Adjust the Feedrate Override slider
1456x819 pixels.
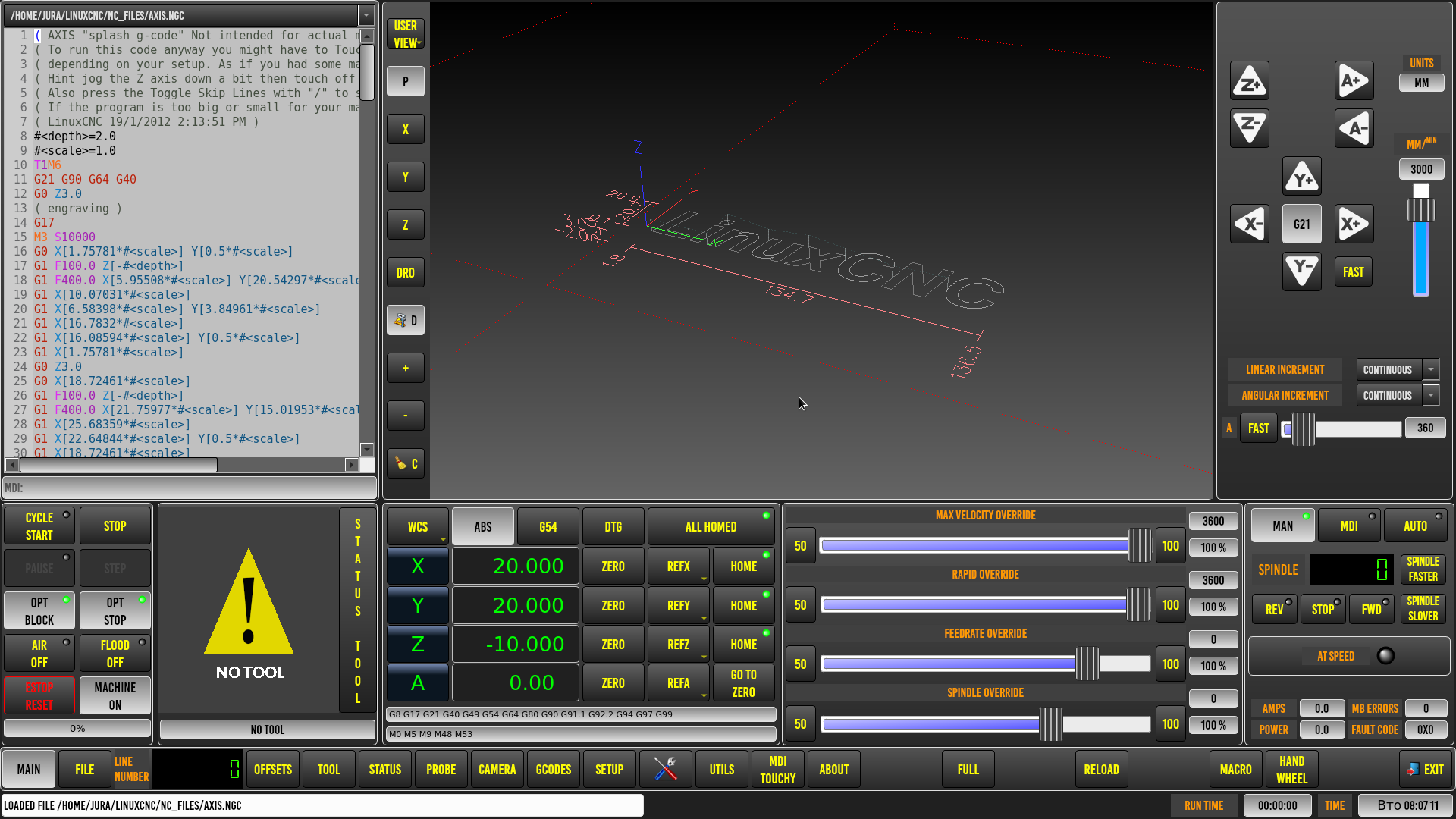(x=986, y=664)
